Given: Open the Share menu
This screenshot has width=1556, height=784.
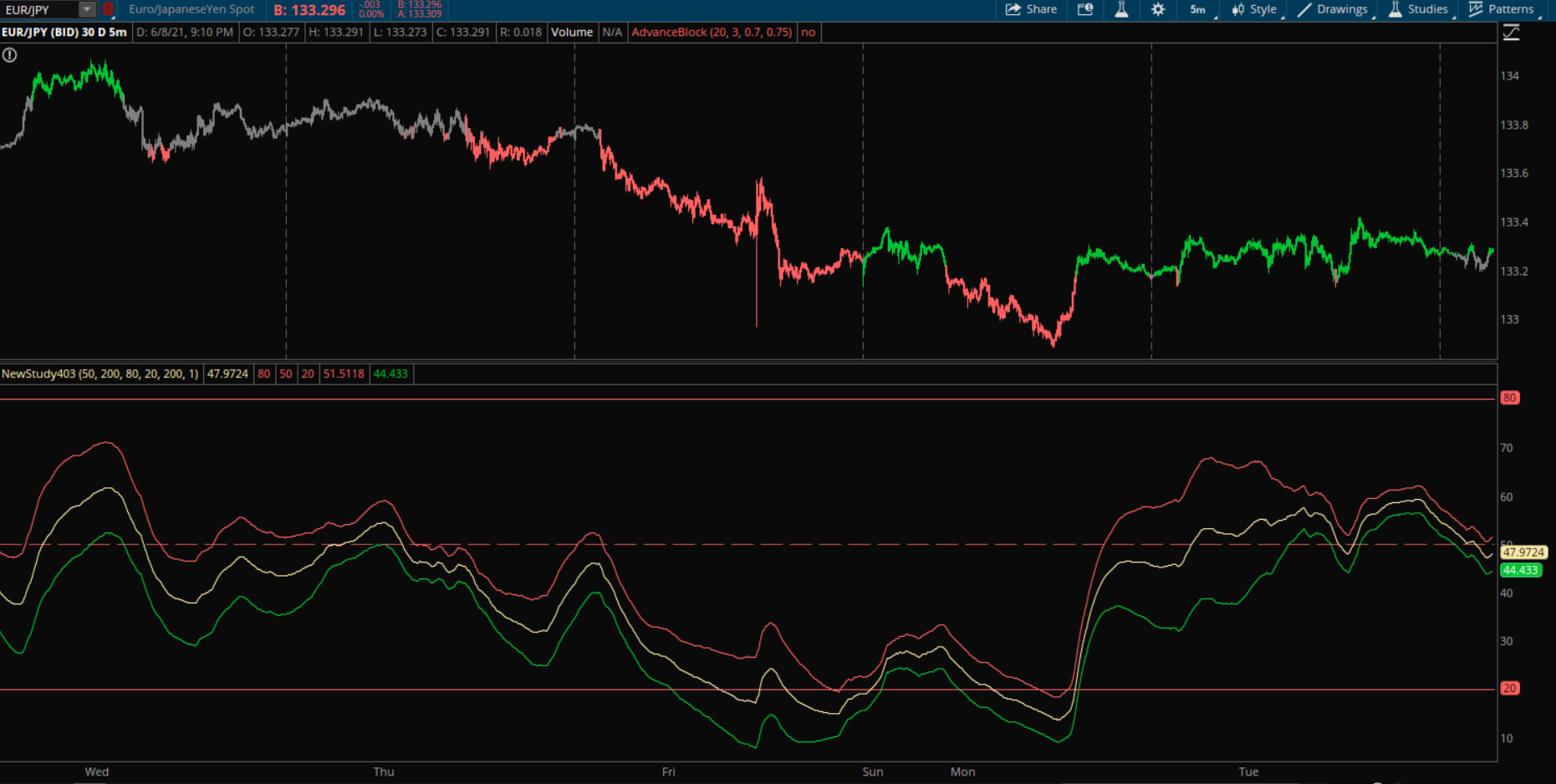Looking at the screenshot, I should point(1031,9).
